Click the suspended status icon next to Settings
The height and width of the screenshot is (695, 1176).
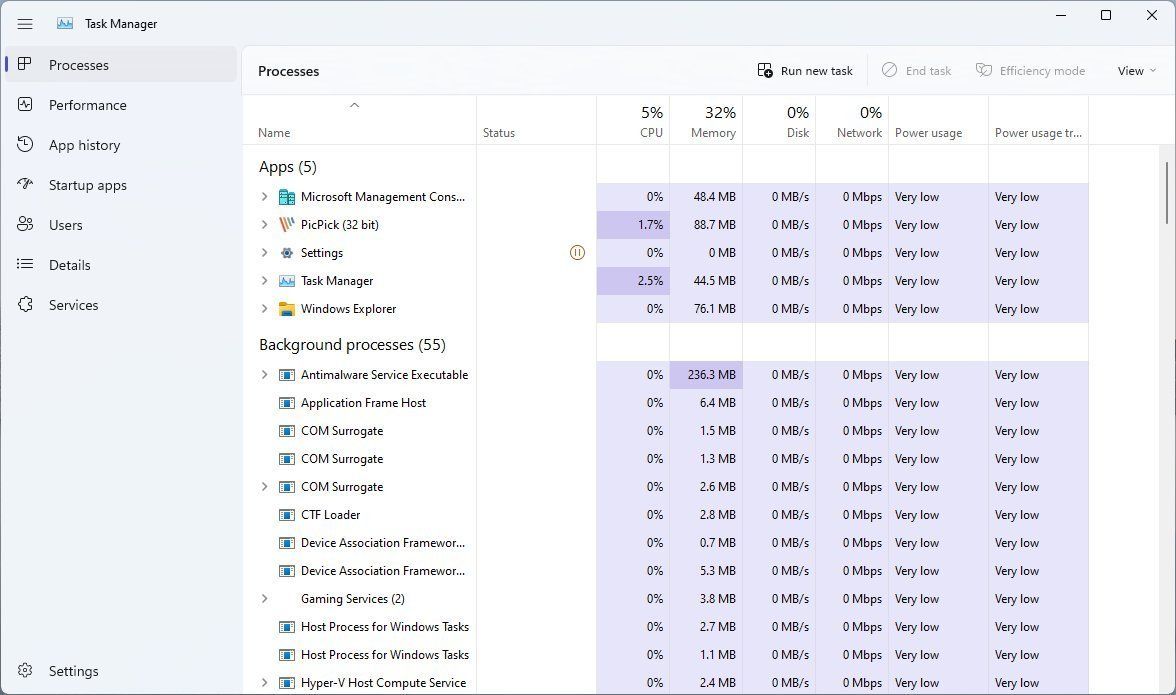(x=578, y=252)
